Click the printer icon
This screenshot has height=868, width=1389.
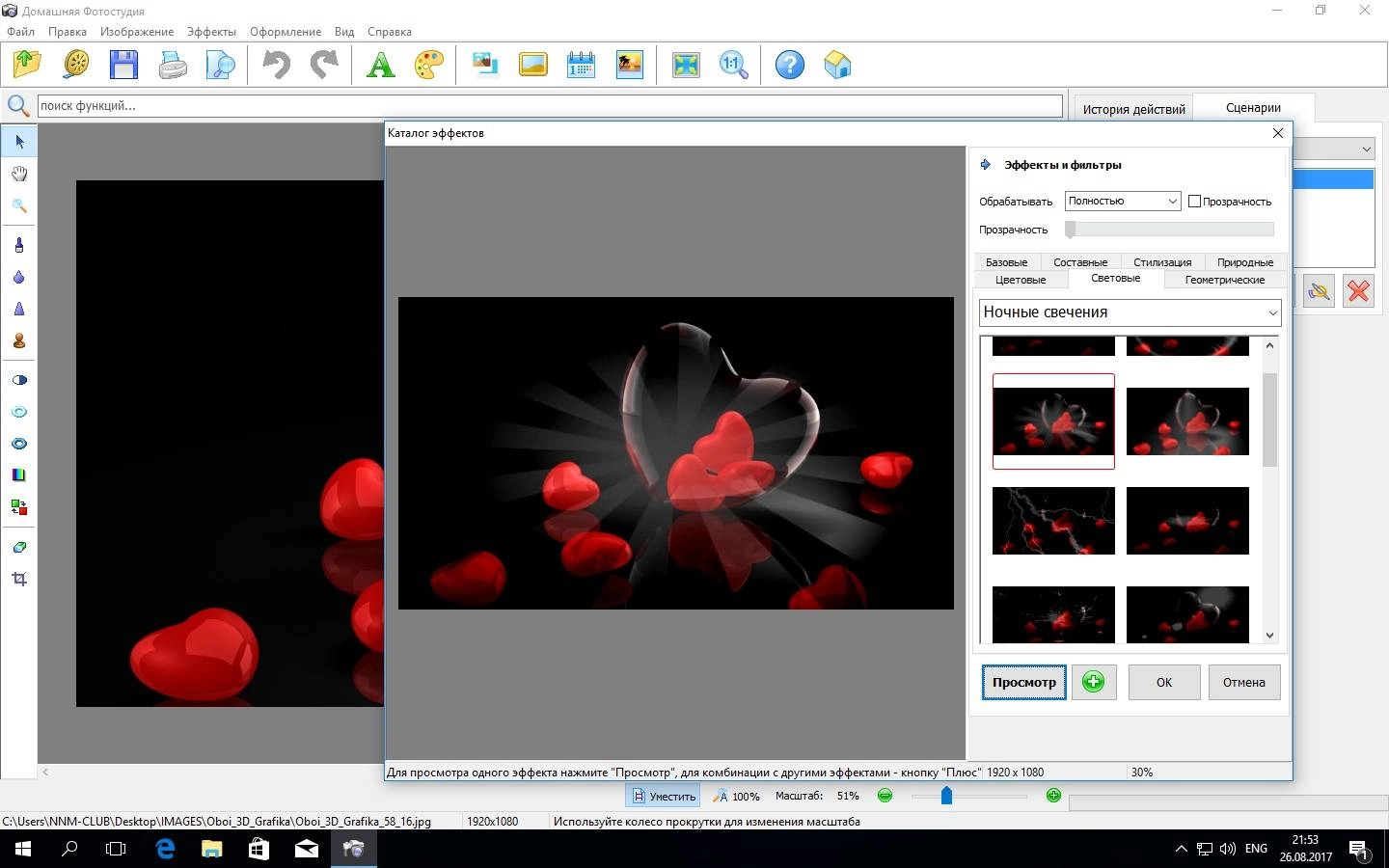point(173,65)
